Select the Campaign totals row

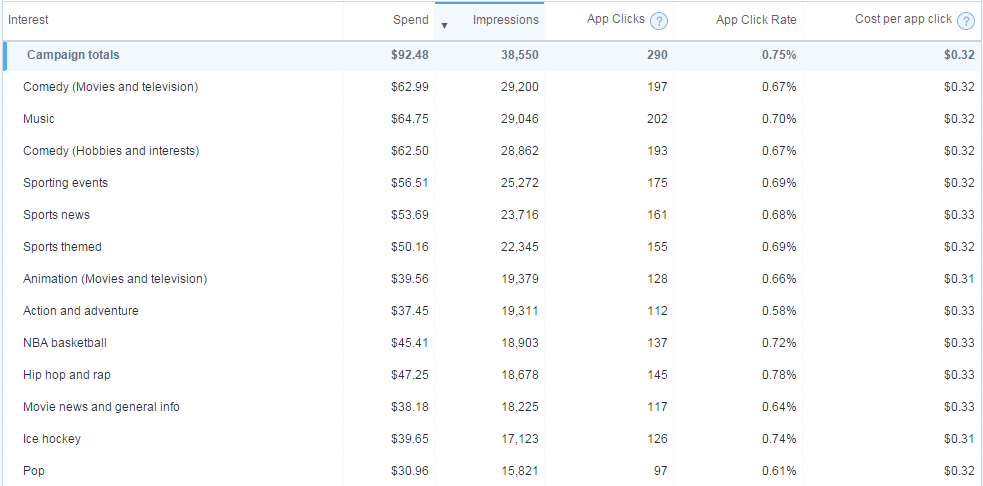[x=73, y=55]
